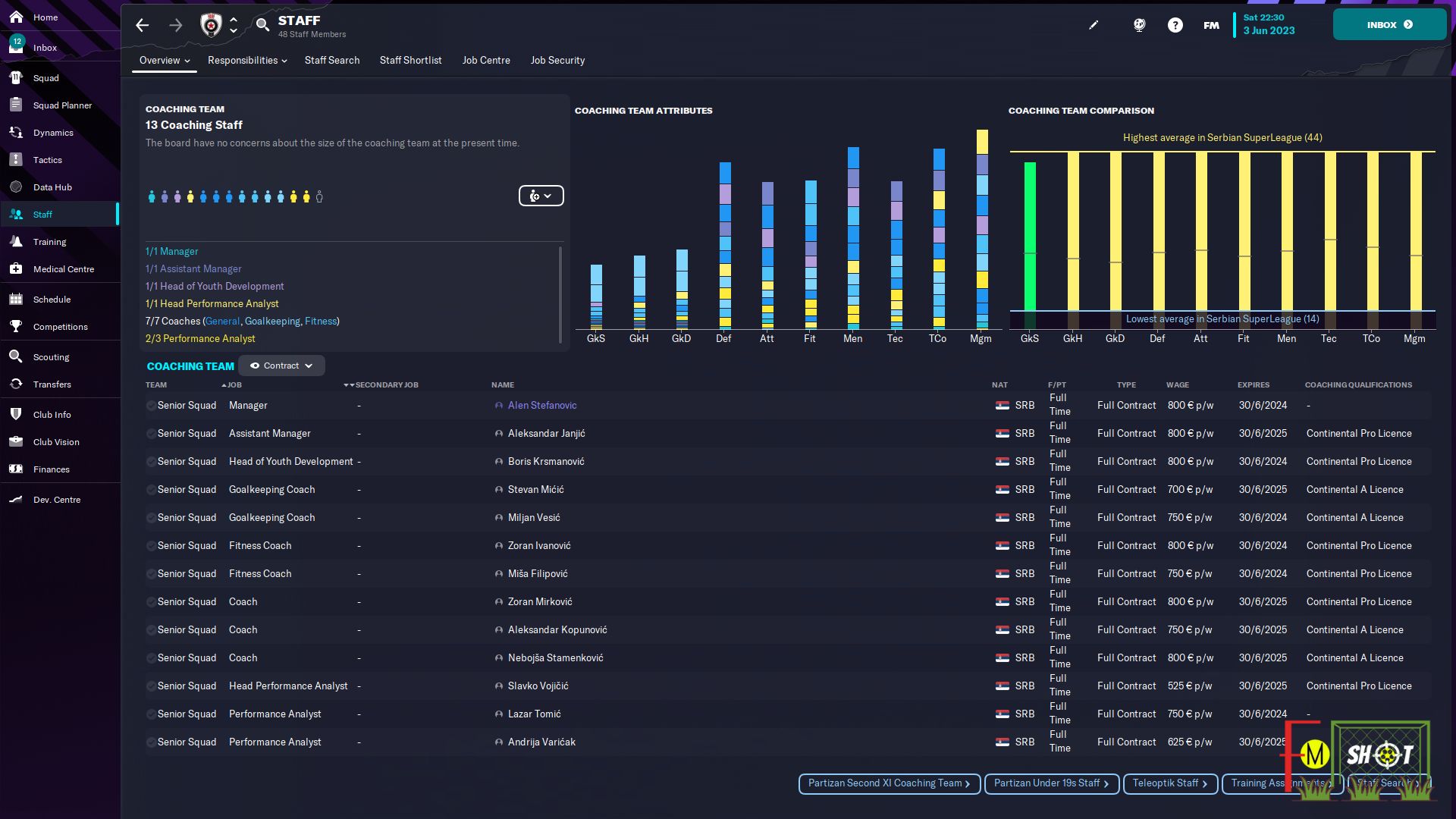Open the help question mark icon

(1175, 25)
